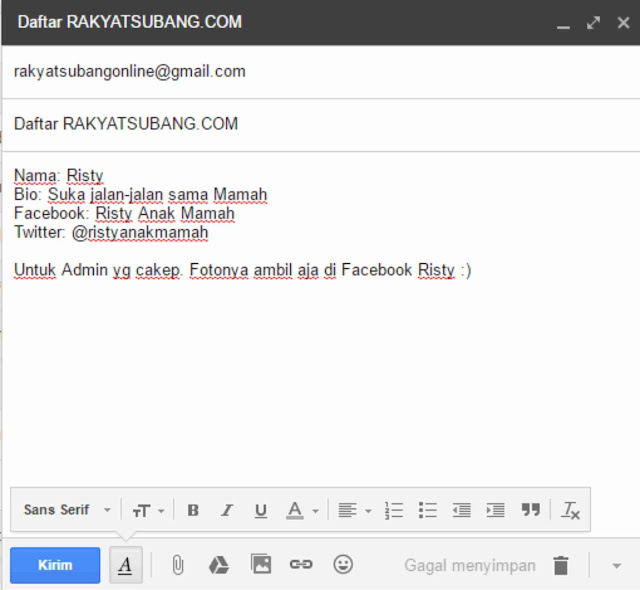Image resolution: width=640 pixels, height=590 pixels.
Task: Close the compose window
Action: 623,22
